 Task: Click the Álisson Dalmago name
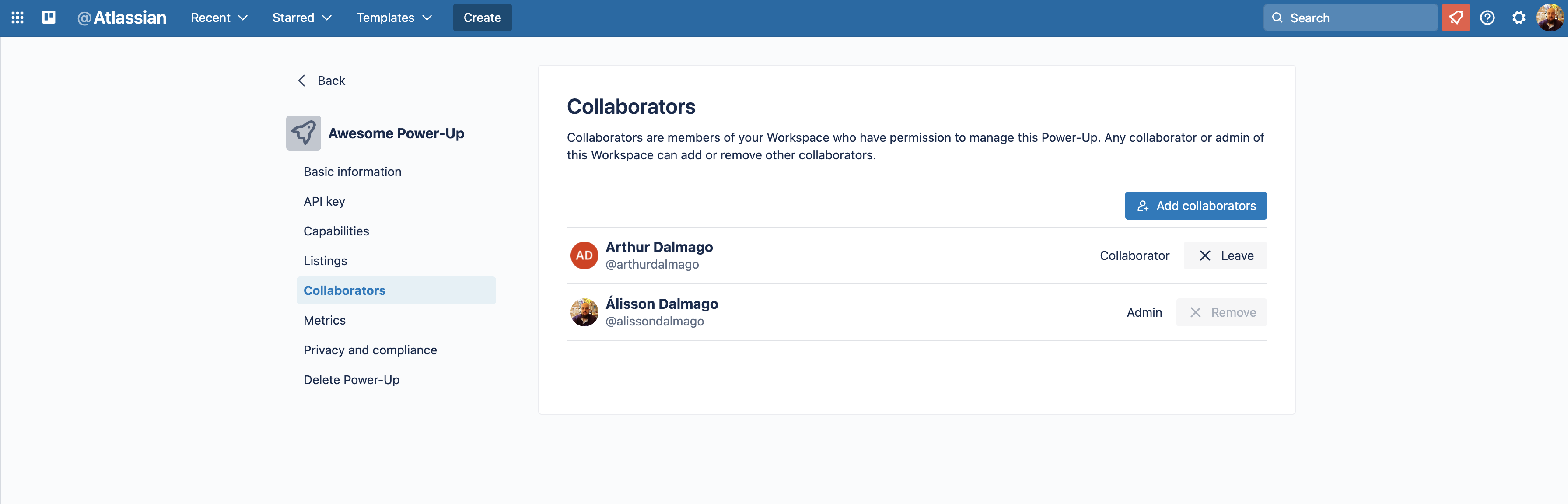661,304
